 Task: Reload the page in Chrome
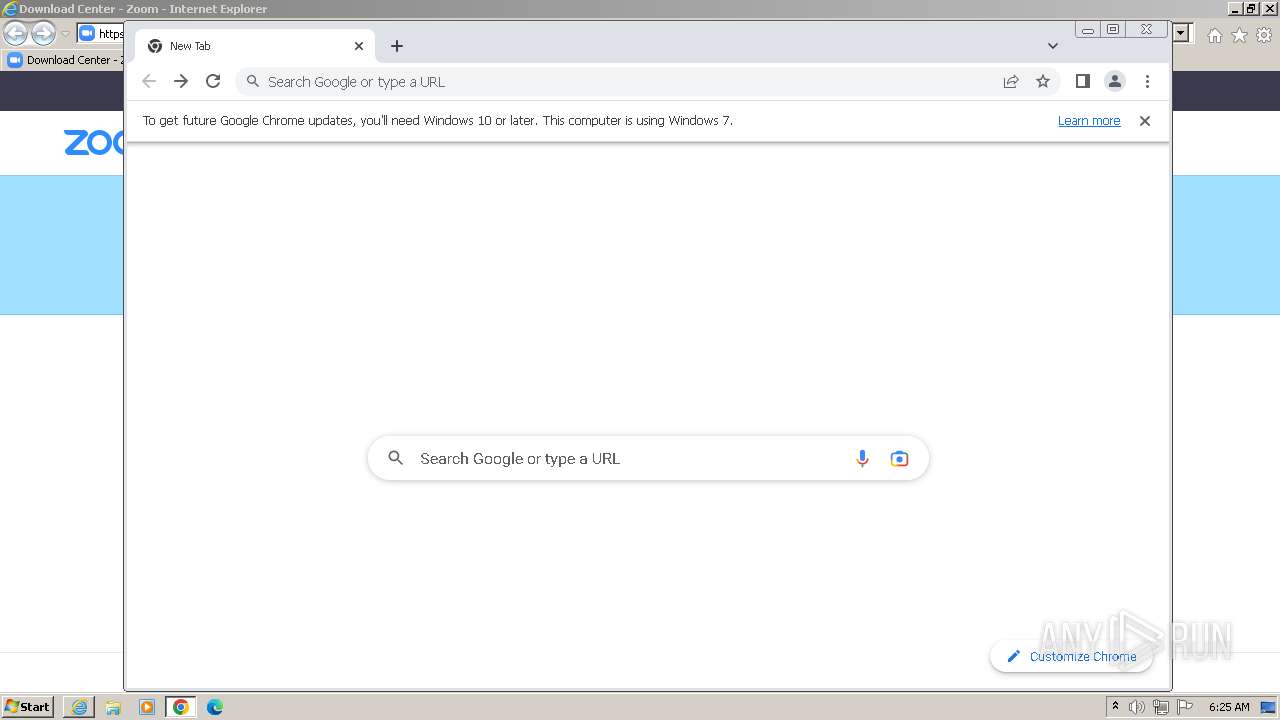click(213, 81)
